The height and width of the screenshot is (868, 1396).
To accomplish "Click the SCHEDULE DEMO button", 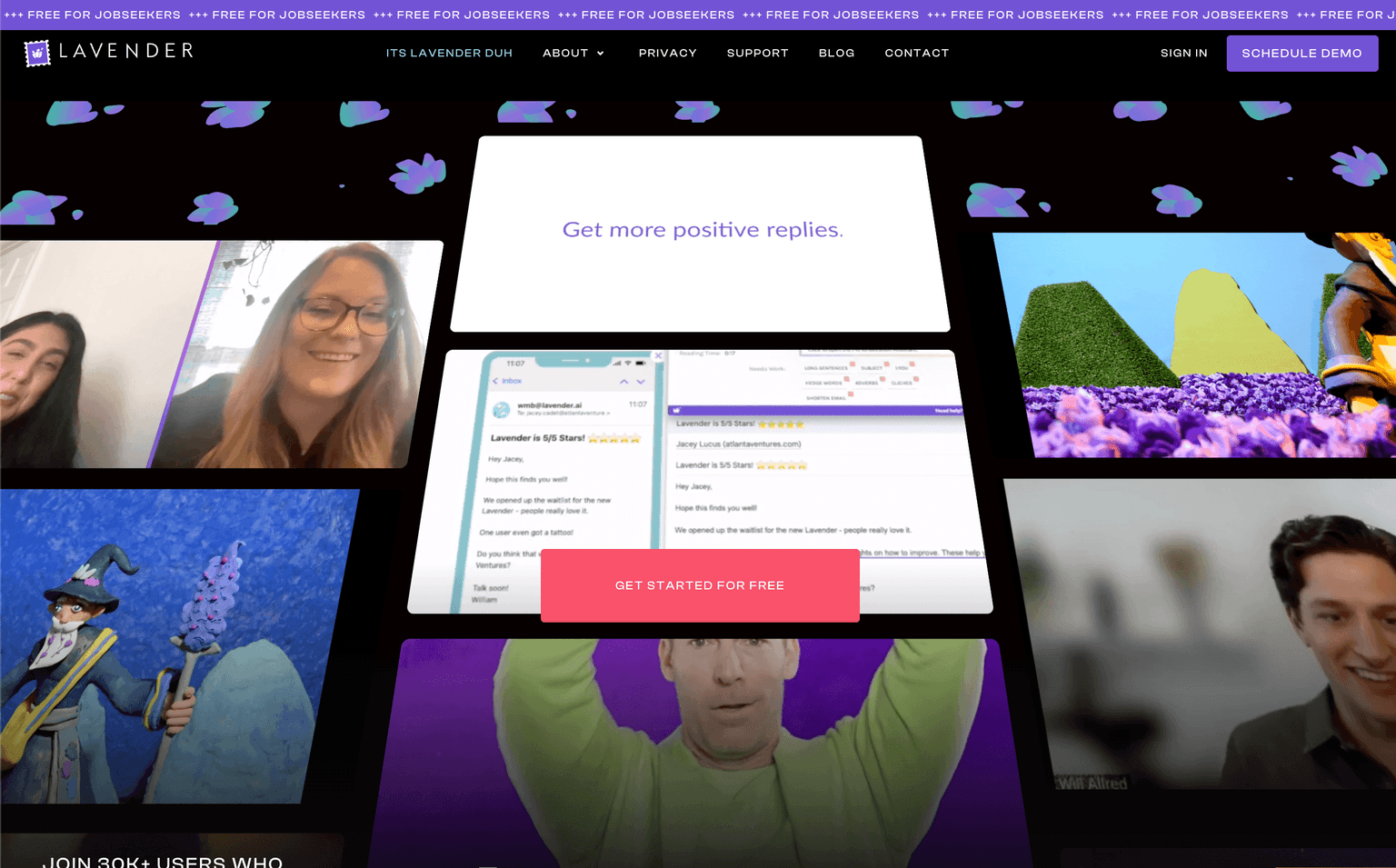I will (1302, 54).
